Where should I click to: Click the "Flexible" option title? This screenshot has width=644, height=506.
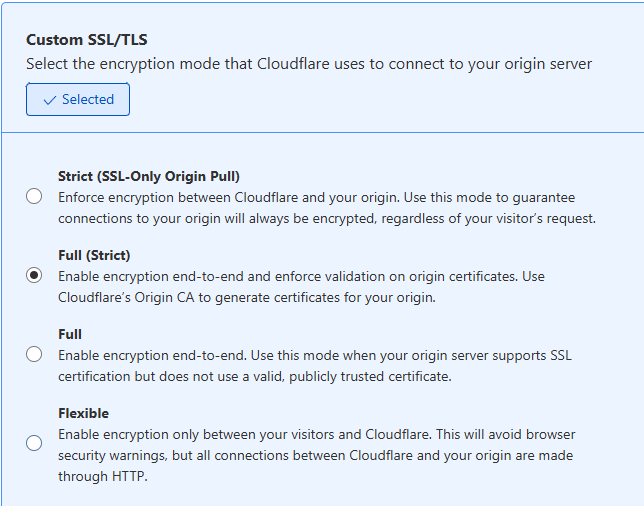[x=83, y=413]
